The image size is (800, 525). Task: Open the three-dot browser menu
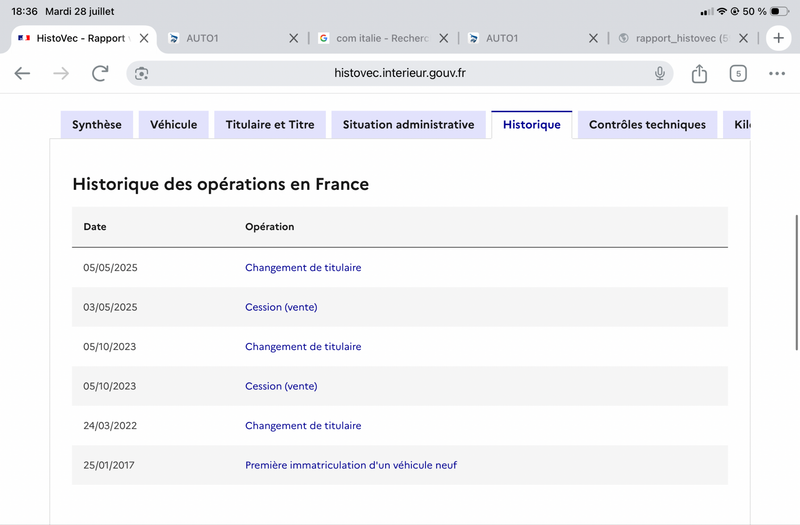(777, 73)
